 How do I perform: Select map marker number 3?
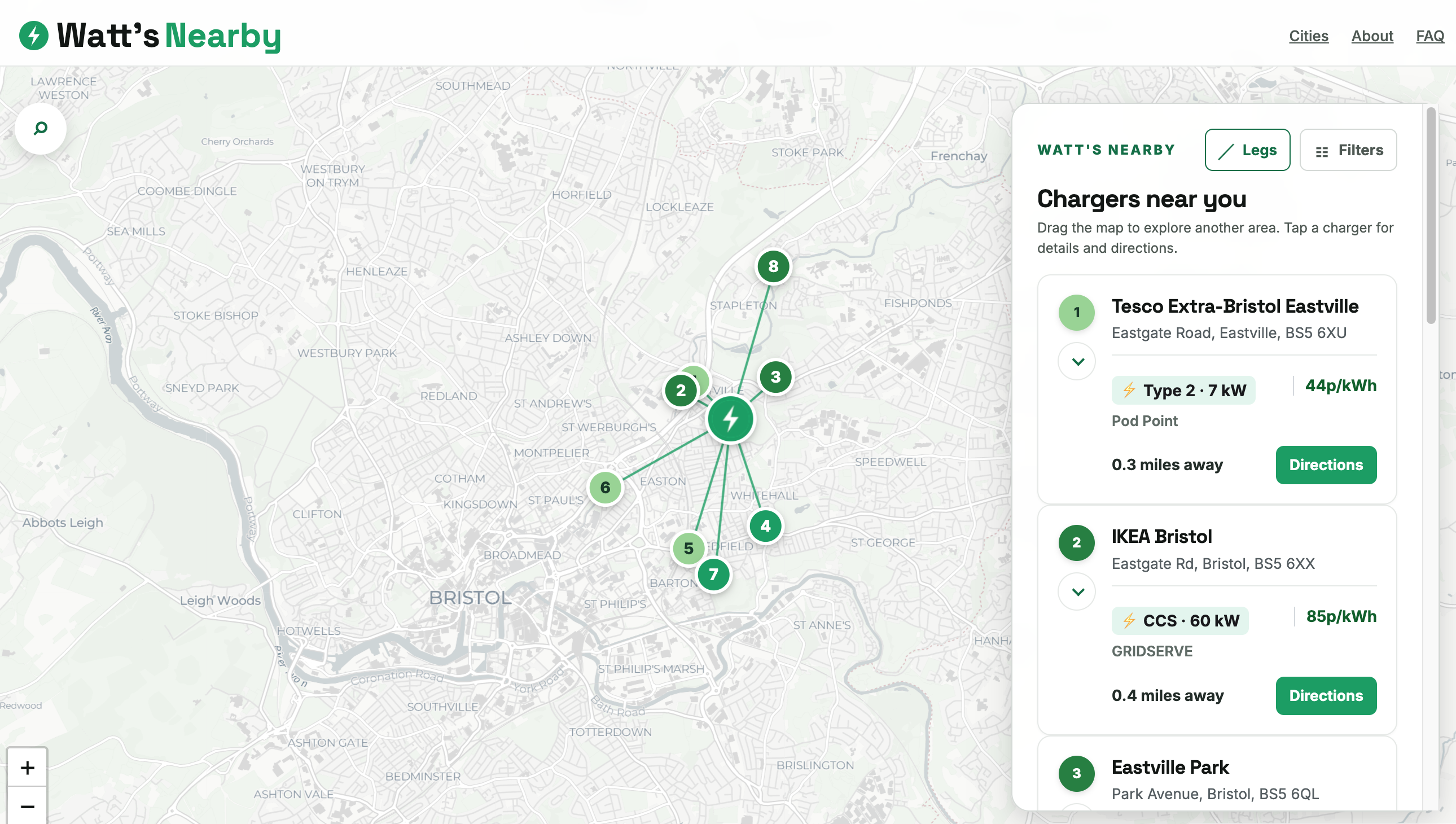point(775,377)
